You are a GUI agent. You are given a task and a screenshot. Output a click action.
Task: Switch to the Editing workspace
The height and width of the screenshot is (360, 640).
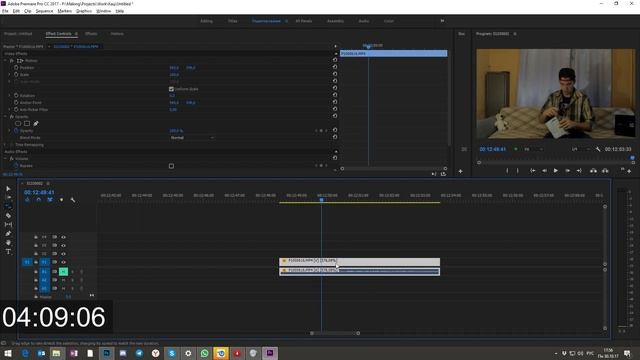pos(206,21)
